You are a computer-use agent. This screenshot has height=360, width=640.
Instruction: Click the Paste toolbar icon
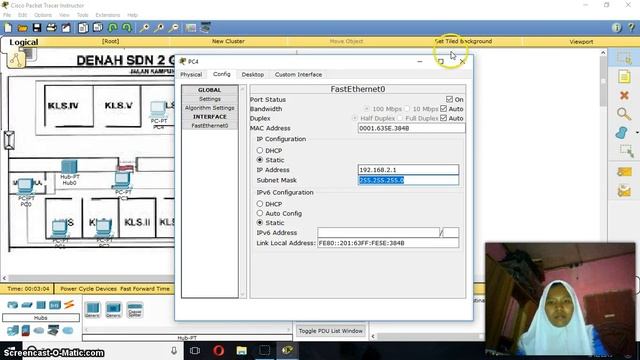tap(98, 28)
